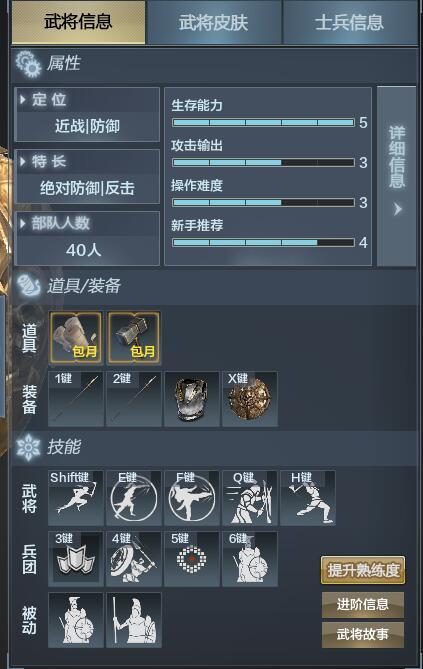Open the 详细信息 side panel
The image size is (423, 669).
(397, 176)
